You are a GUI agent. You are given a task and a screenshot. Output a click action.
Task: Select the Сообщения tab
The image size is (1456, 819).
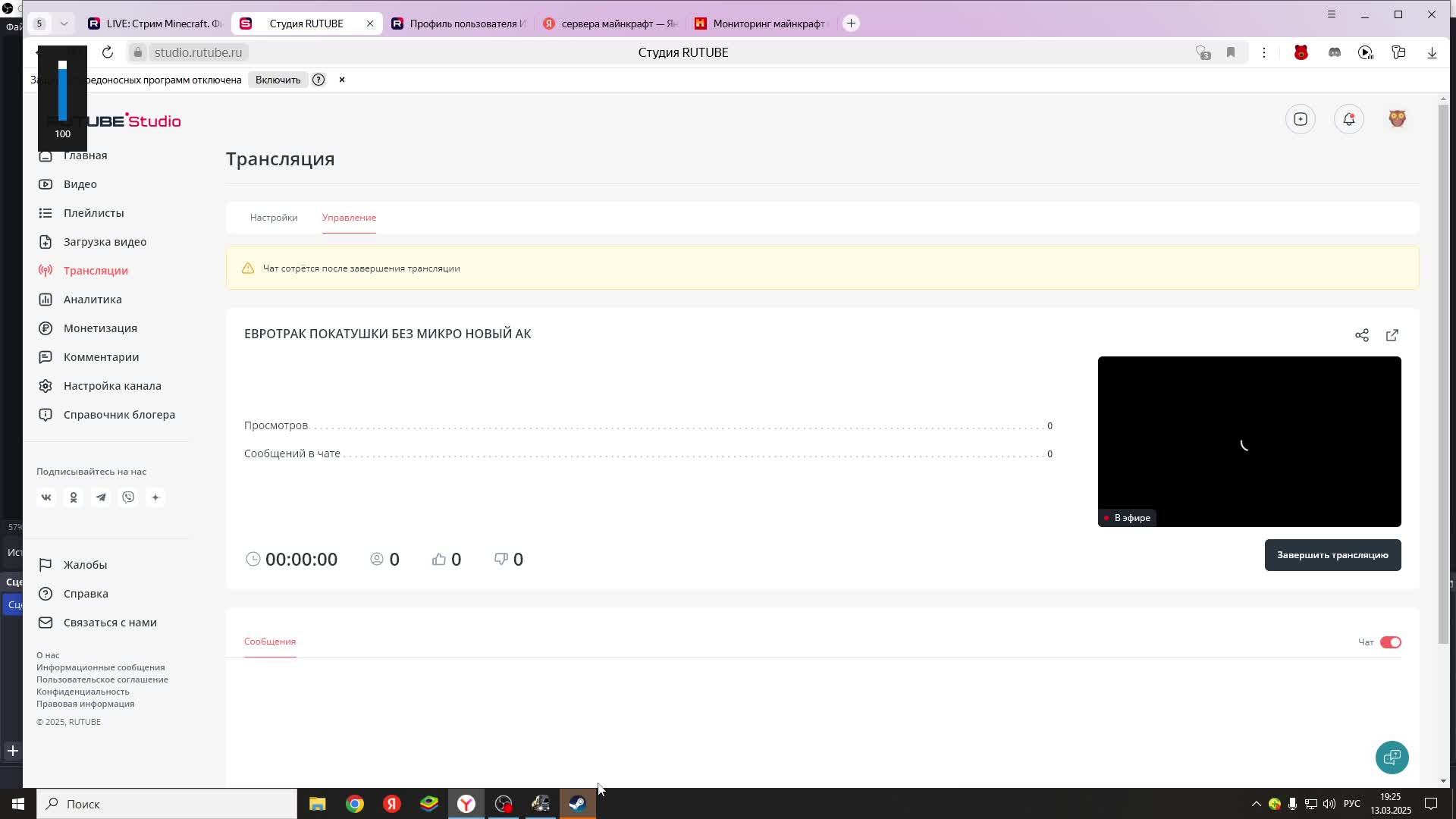click(x=270, y=642)
